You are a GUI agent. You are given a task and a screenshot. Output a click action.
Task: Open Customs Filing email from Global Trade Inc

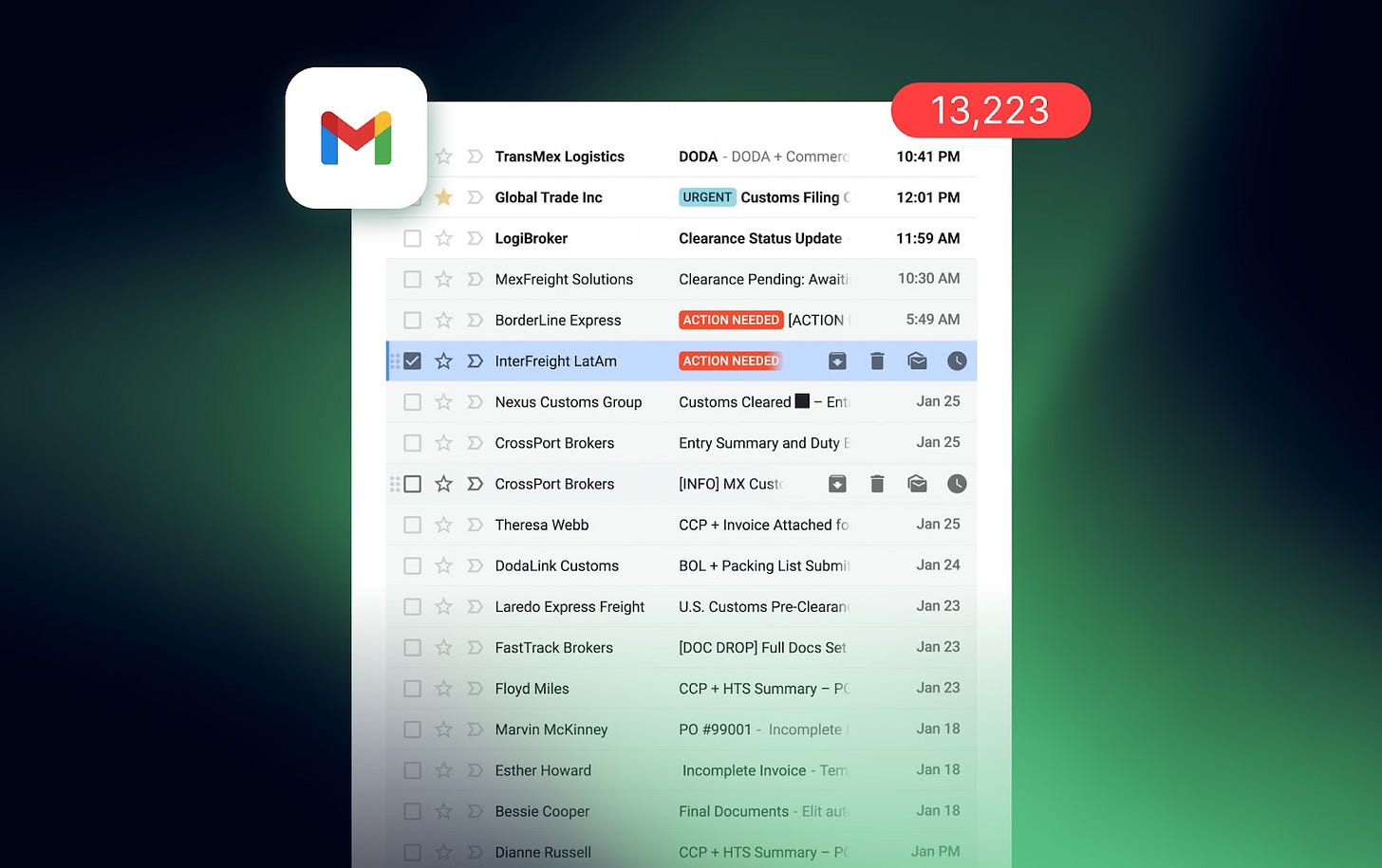point(795,197)
